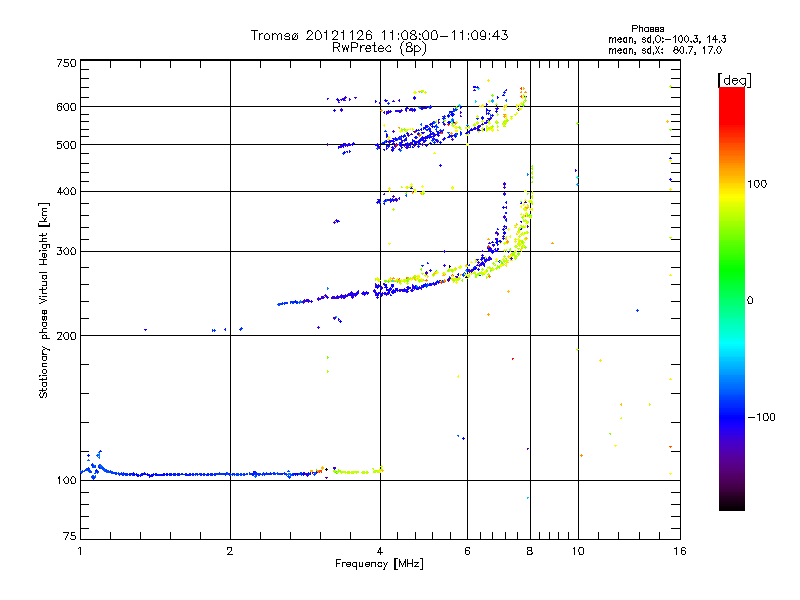Click the '2' frequency axis tick label

[x=230, y=551]
